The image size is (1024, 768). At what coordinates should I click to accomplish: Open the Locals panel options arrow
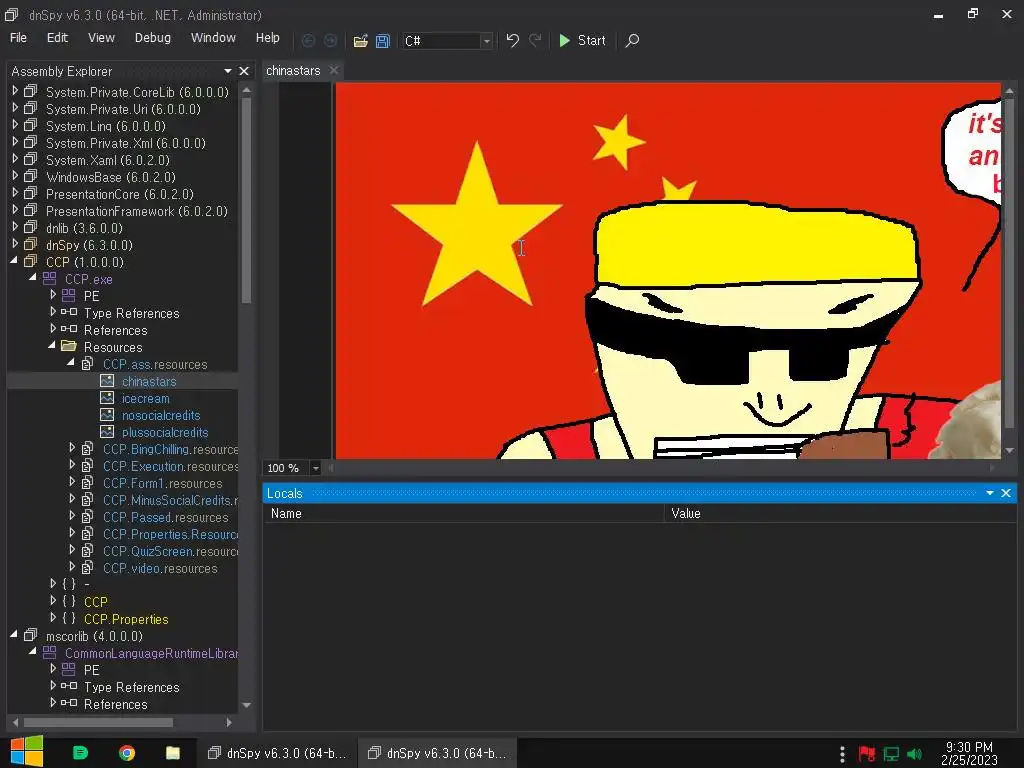pos(990,493)
